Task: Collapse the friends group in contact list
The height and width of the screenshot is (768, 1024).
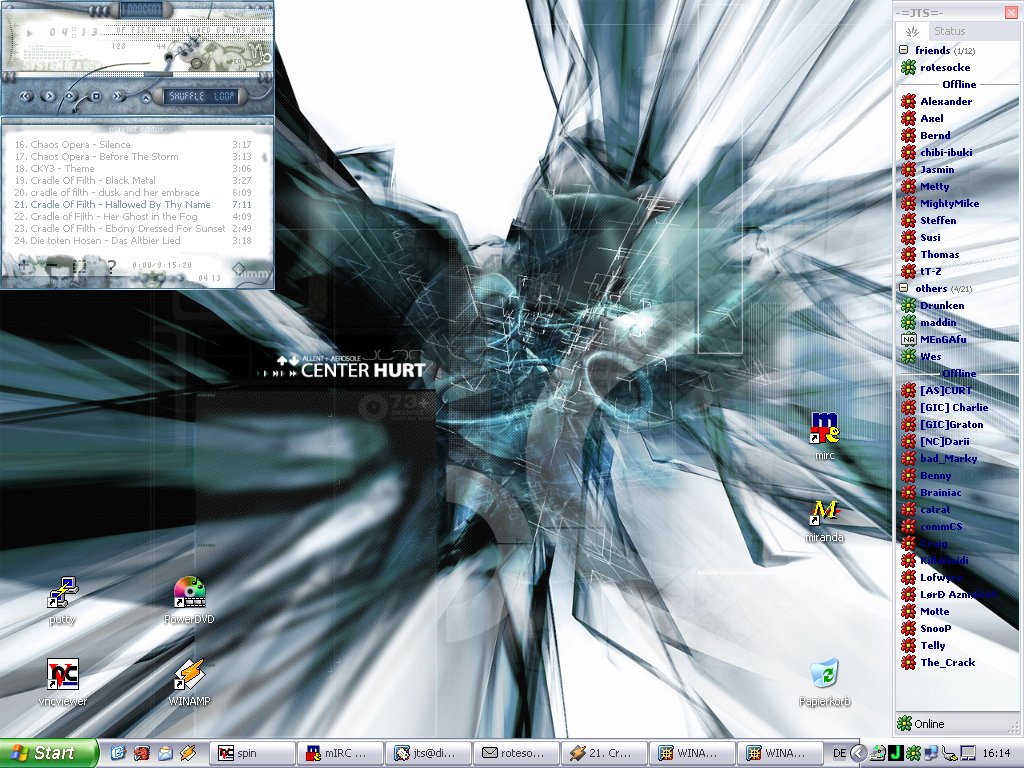Action: [903, 50]
